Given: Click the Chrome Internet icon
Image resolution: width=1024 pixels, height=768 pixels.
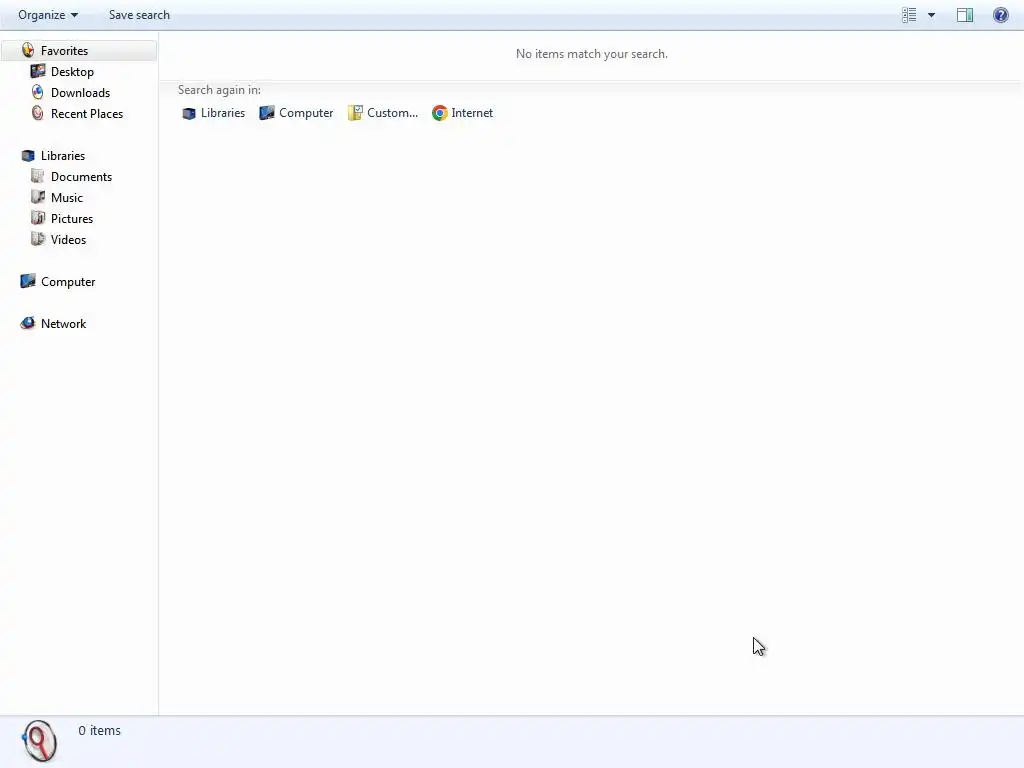Looking at the screenshot, I should click(x=440, y=113).
